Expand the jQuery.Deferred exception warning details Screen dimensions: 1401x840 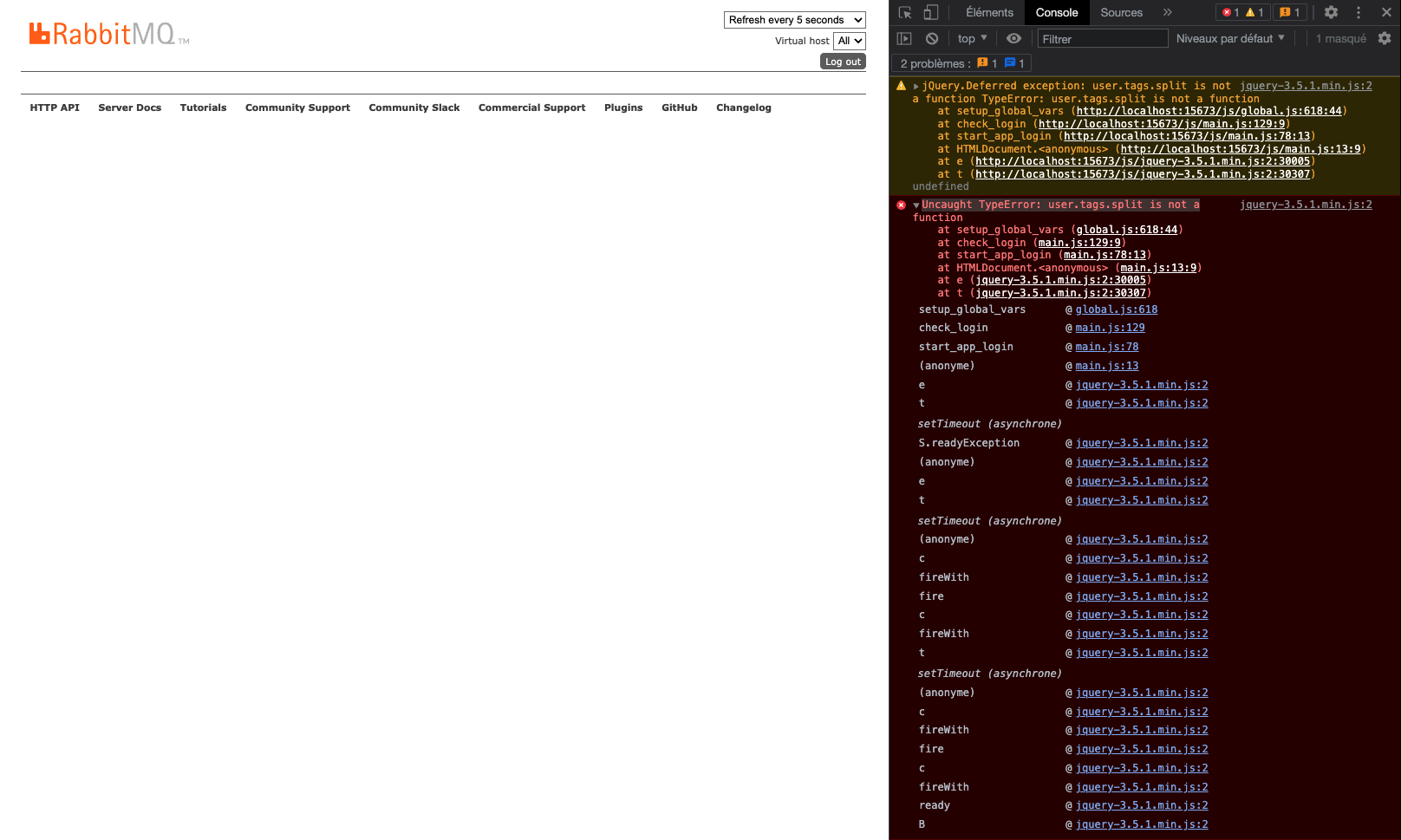coord(915,85)
